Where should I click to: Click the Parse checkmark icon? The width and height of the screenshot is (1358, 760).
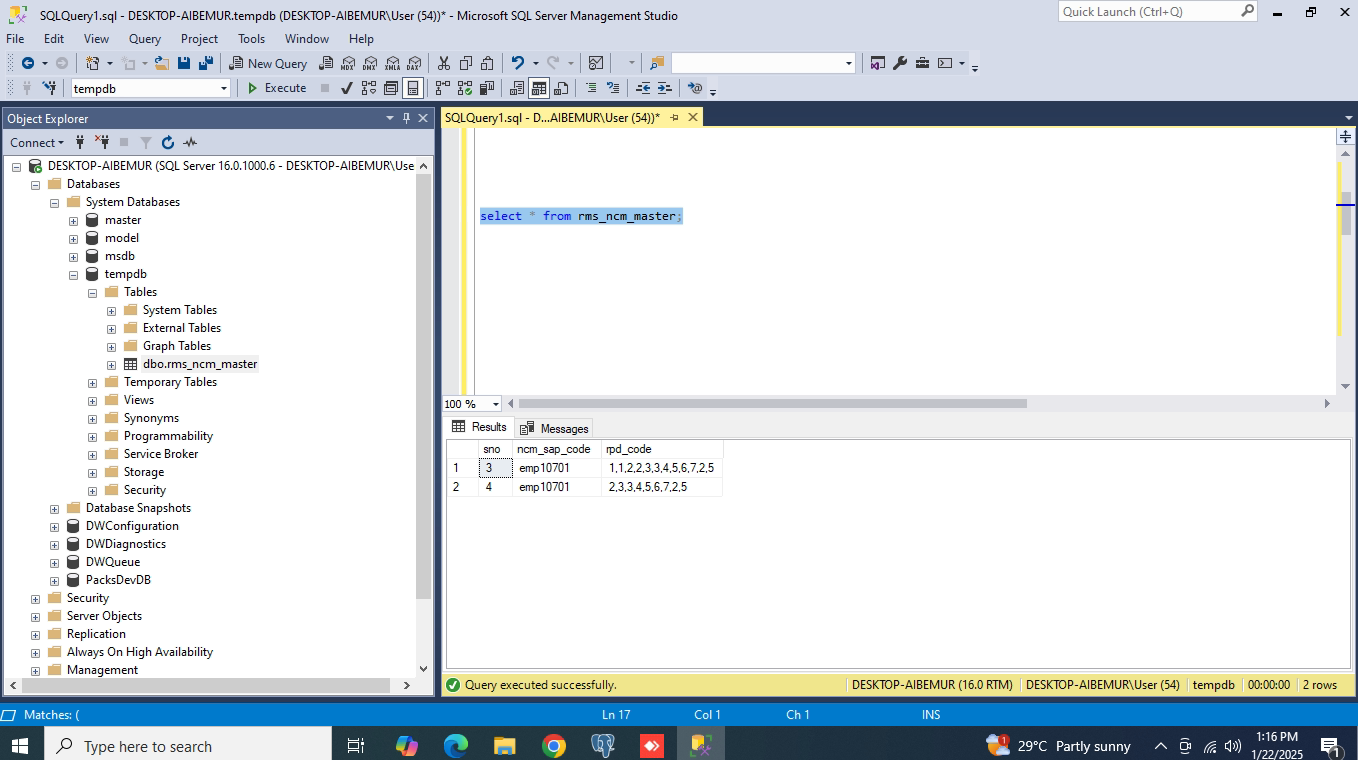tap(347, 88)
